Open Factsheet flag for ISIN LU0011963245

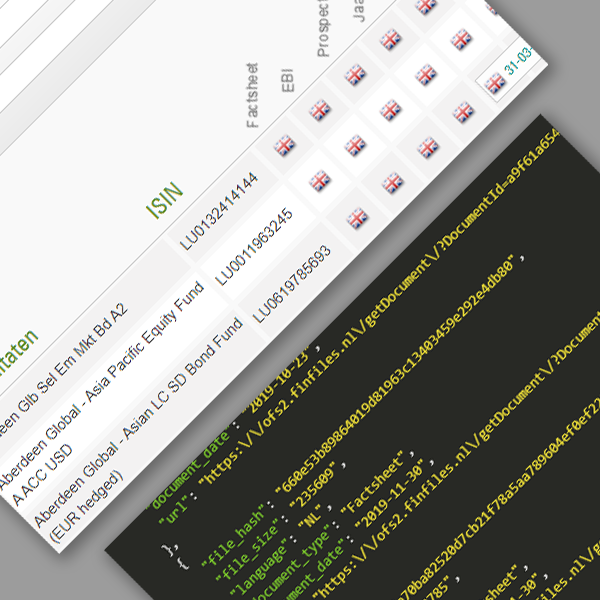(x=320, y=181)
